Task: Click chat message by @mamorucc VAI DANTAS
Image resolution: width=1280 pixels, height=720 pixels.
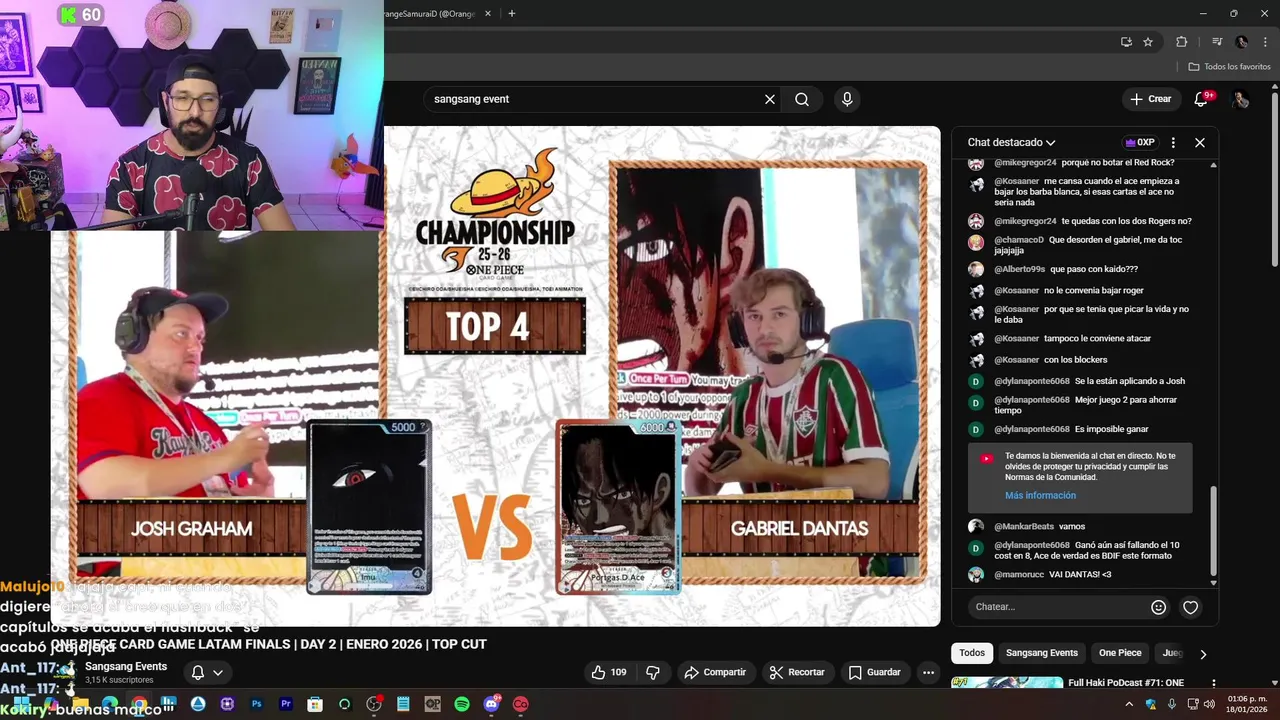Action: [1052, 575]
